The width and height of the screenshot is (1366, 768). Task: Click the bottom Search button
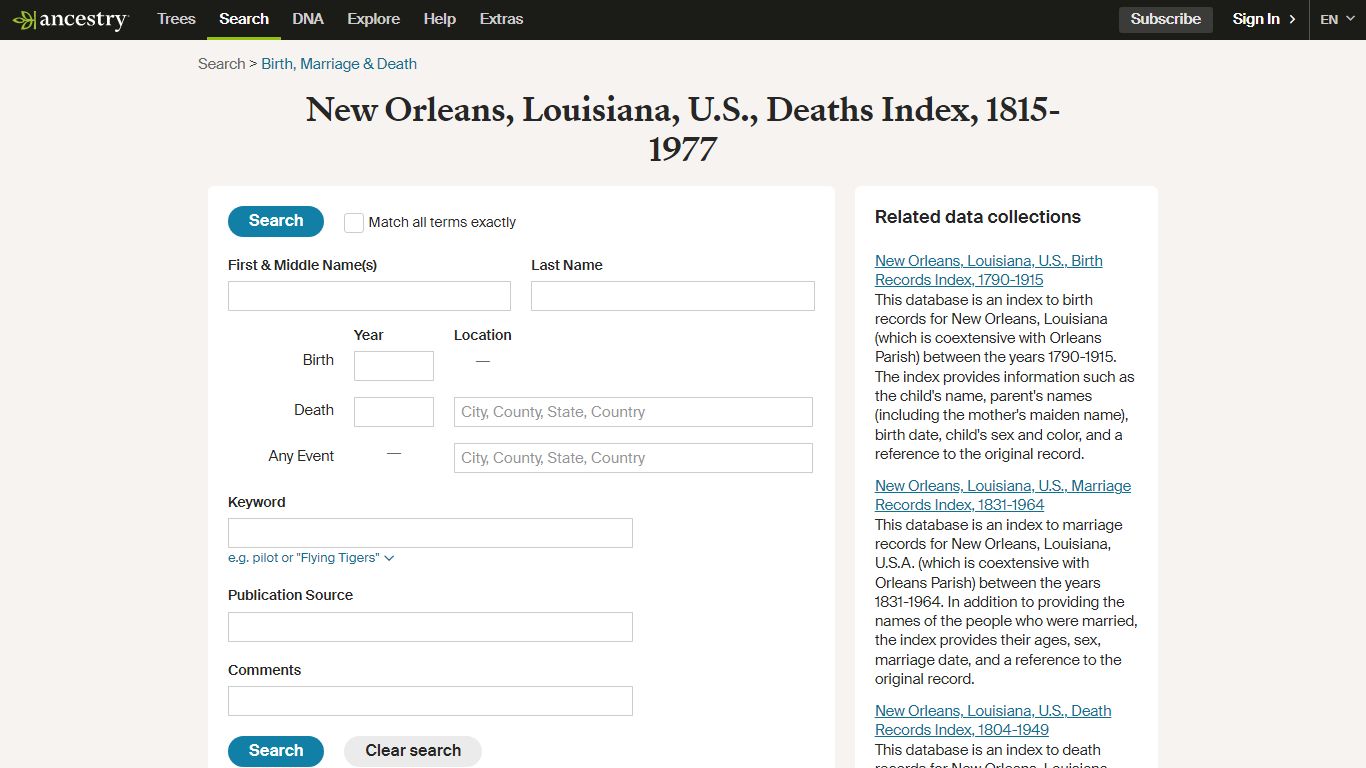click(276, 751)
